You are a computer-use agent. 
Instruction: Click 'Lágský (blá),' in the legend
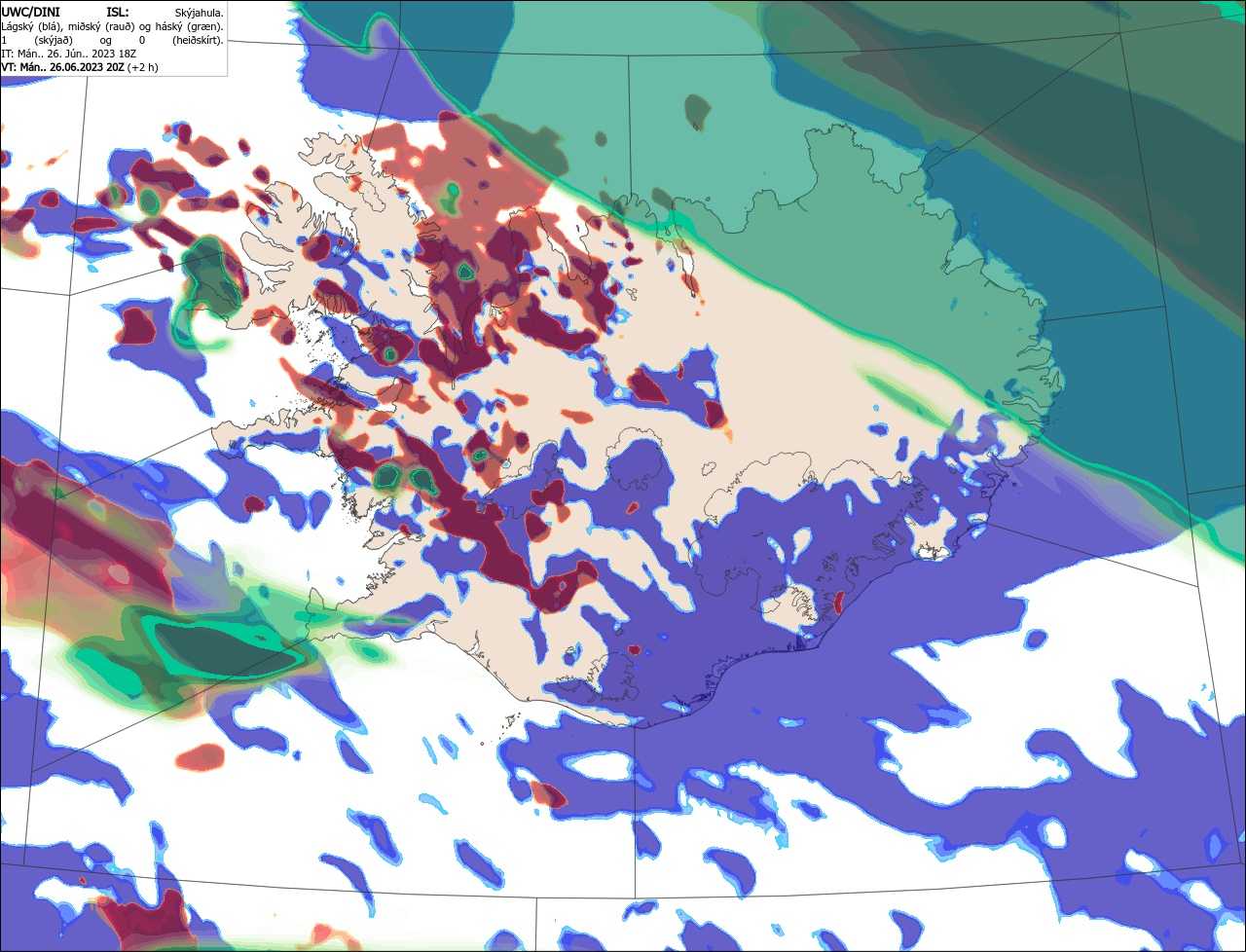tap(33, 27)
